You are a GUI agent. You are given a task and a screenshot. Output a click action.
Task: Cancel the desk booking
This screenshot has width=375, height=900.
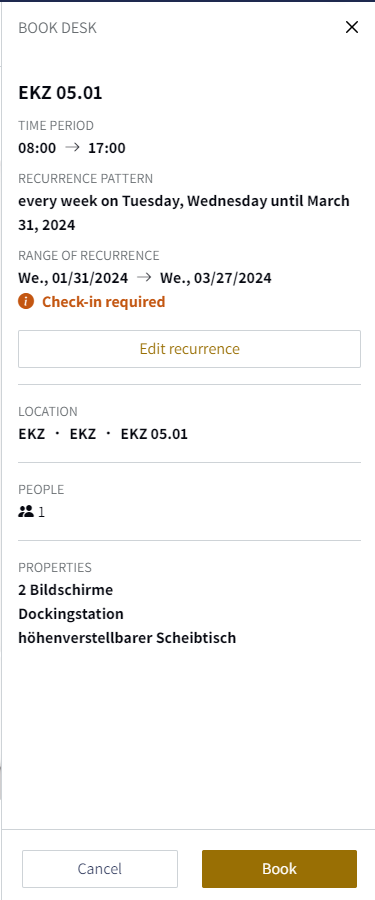pyautogui.click(x=100, y=868)
